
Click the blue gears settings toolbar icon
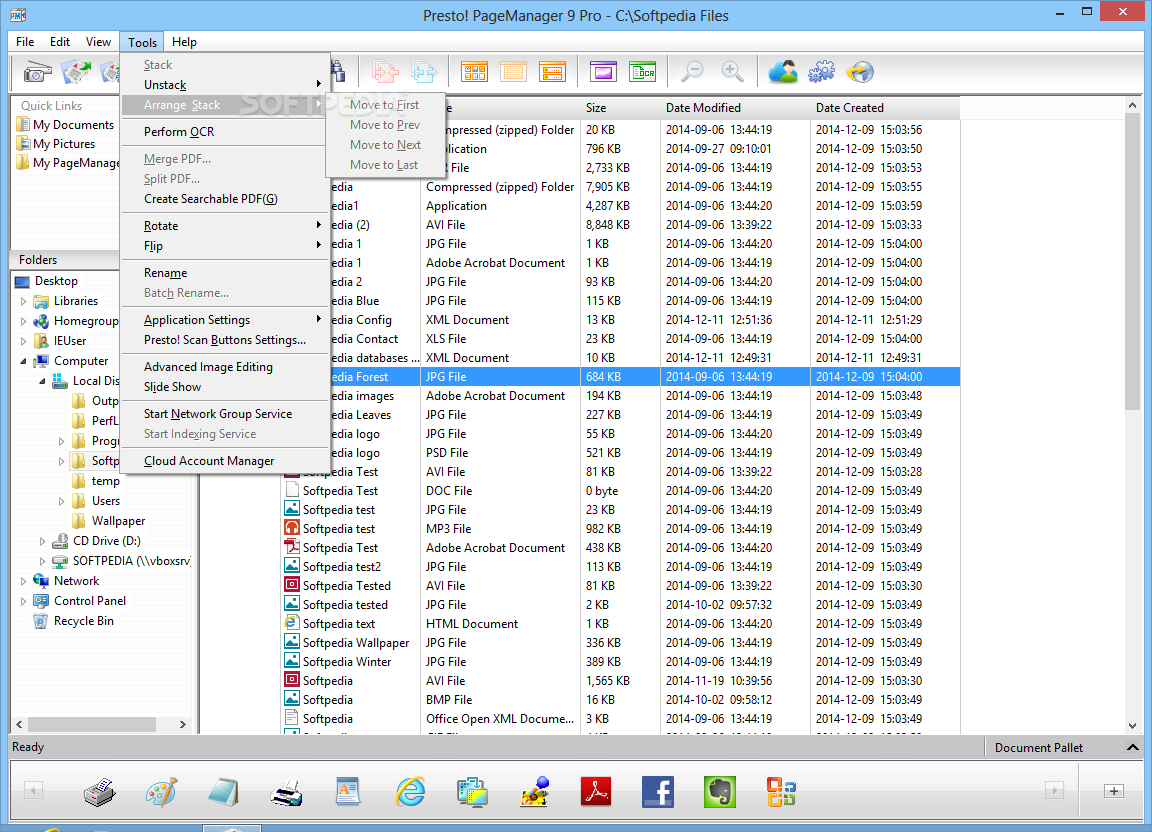[x=821, y=71]
